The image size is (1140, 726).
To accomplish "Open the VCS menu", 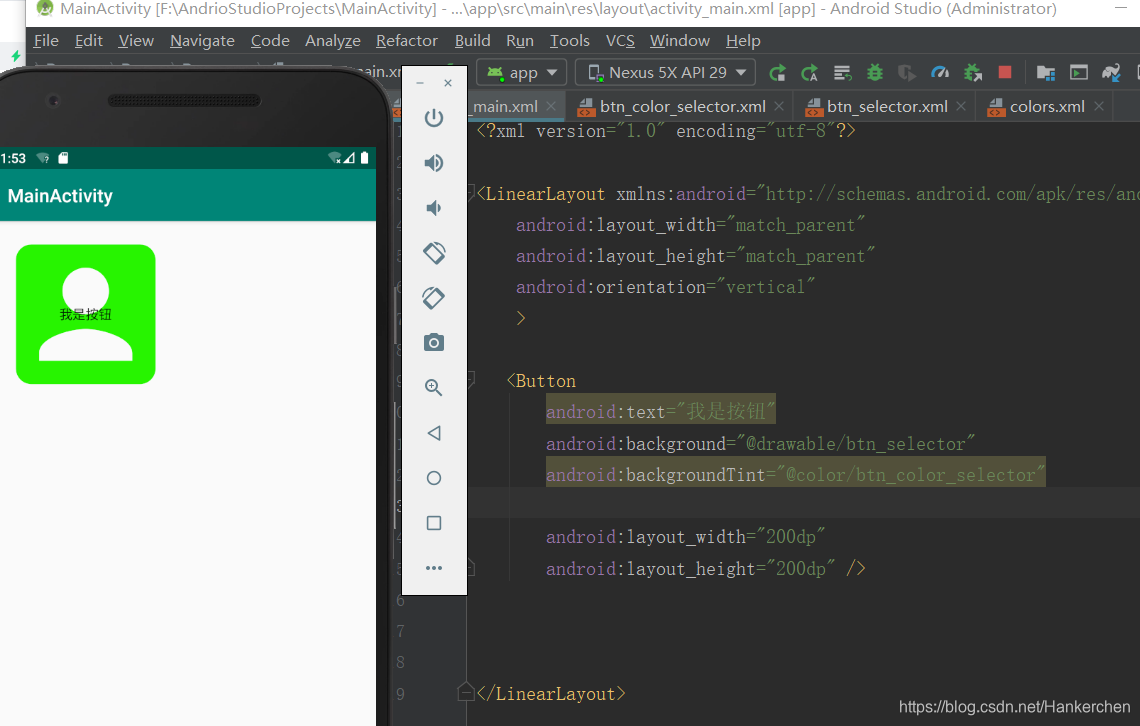I will pos(620,41).
